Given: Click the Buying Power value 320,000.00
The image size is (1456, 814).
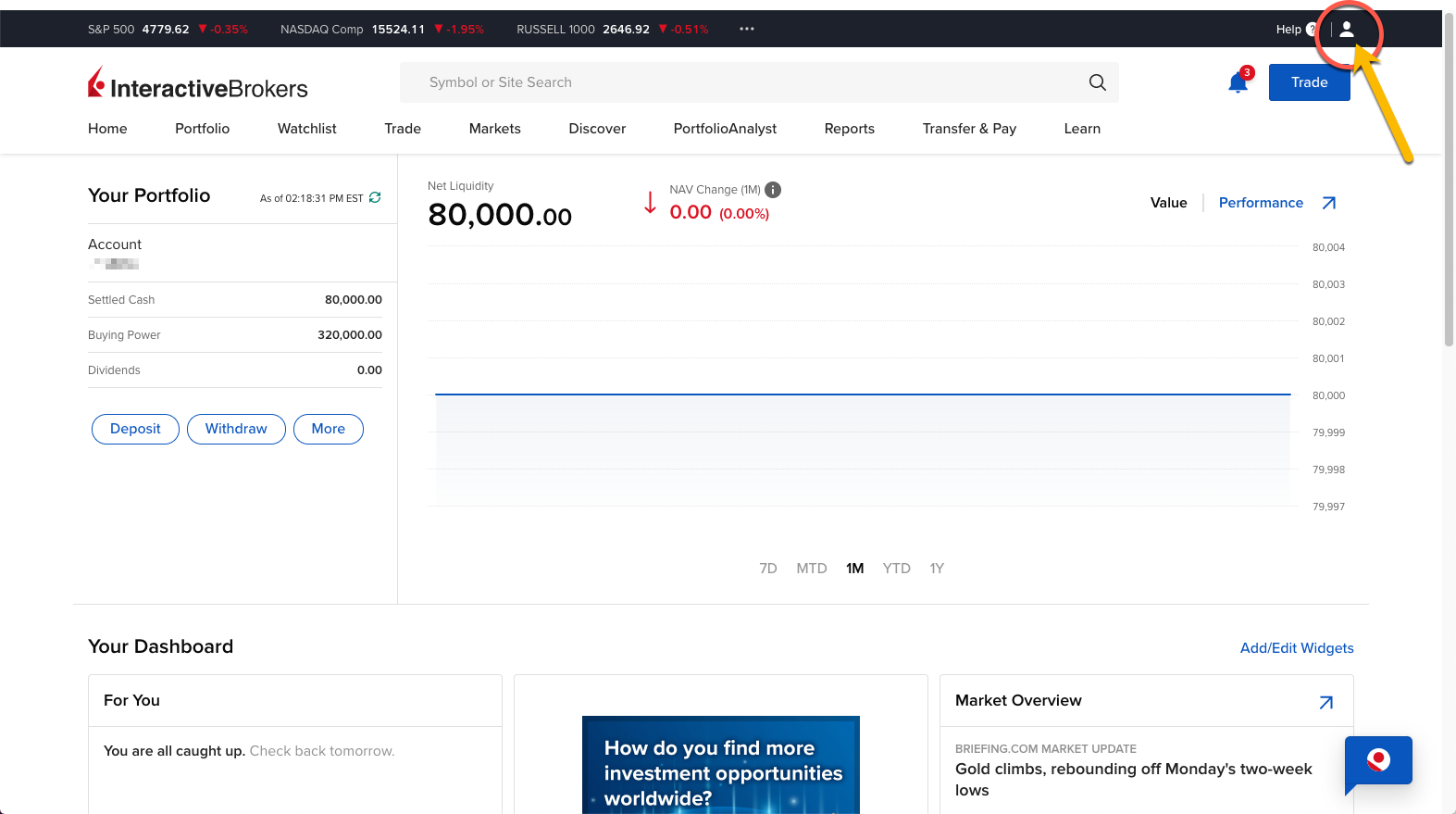Looking at the screenshot, I should pos(350,335).
